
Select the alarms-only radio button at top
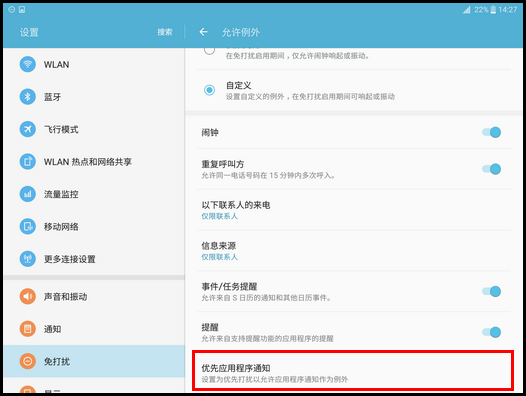(x=210, y=50)
